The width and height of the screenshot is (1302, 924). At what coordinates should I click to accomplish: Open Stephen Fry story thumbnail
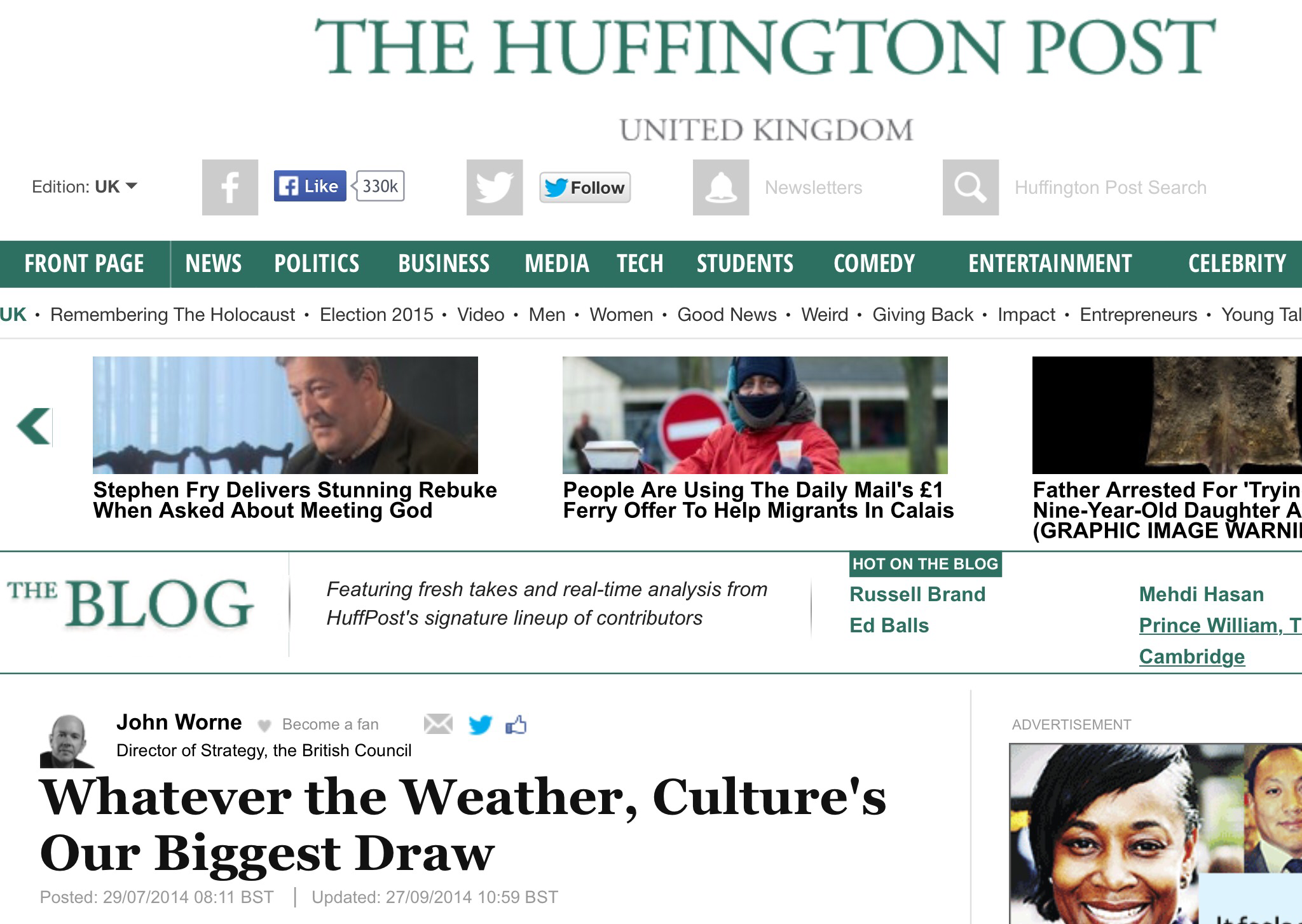pyautogui.click(x=285, y=415)
